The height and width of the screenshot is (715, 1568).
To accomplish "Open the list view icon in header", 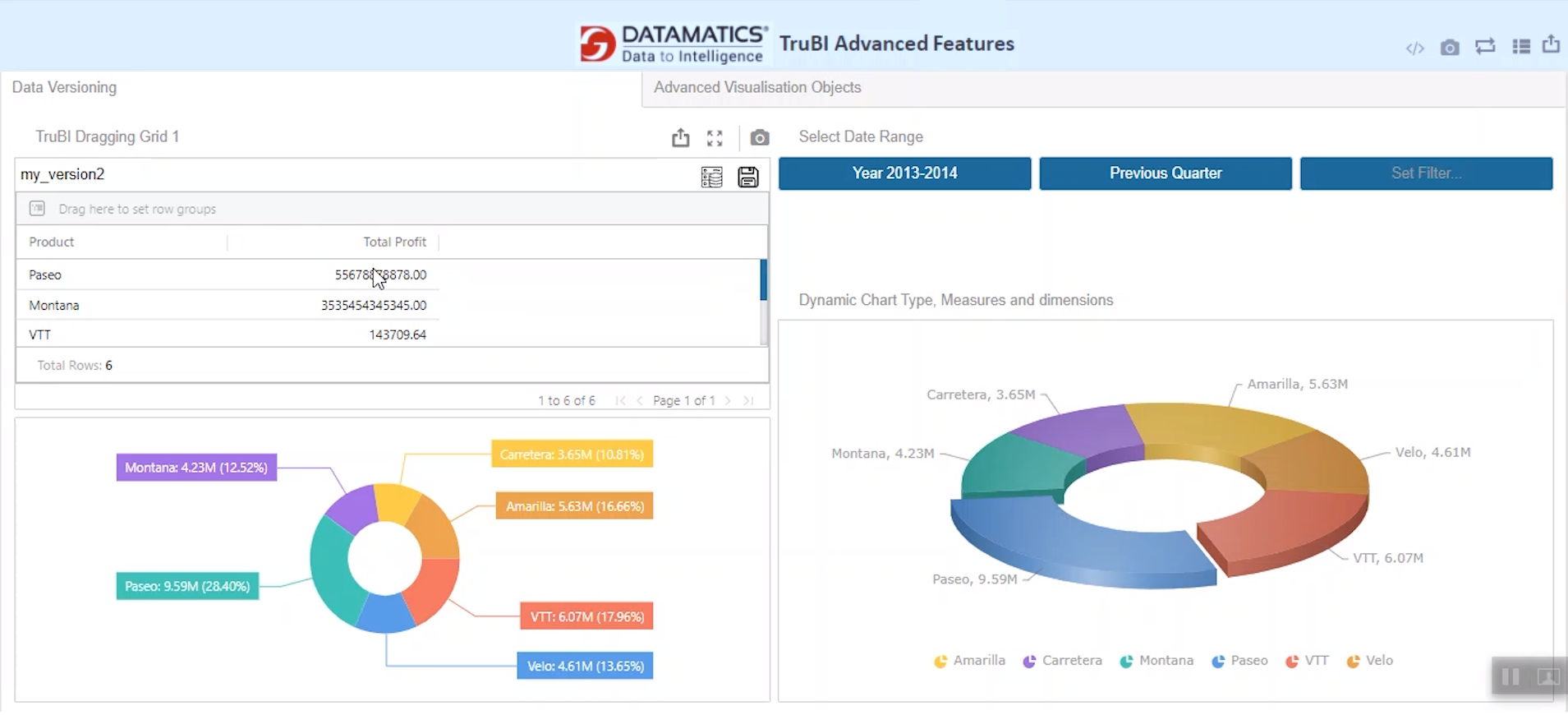I will coord(1521,47).
